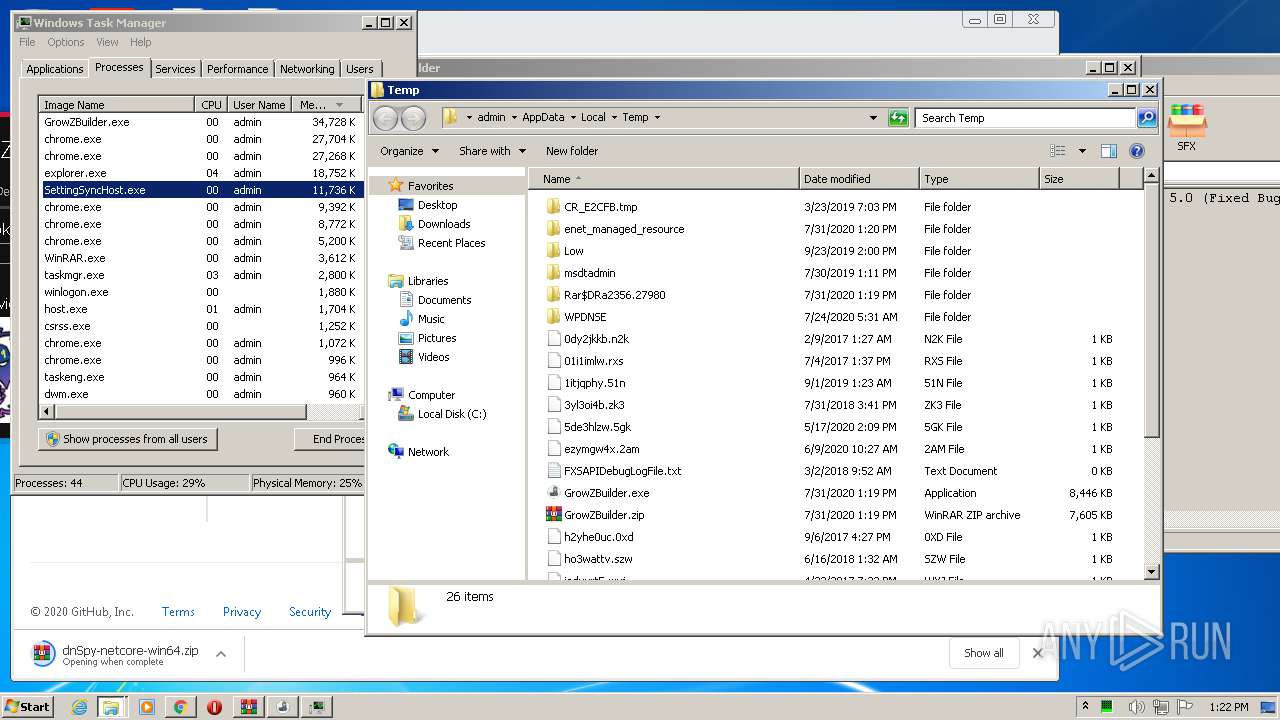Image resolution: width=1280 pixels, height=720 pixels.
Task: Sort processes by Image Name column
Action: tap(116, 105)
